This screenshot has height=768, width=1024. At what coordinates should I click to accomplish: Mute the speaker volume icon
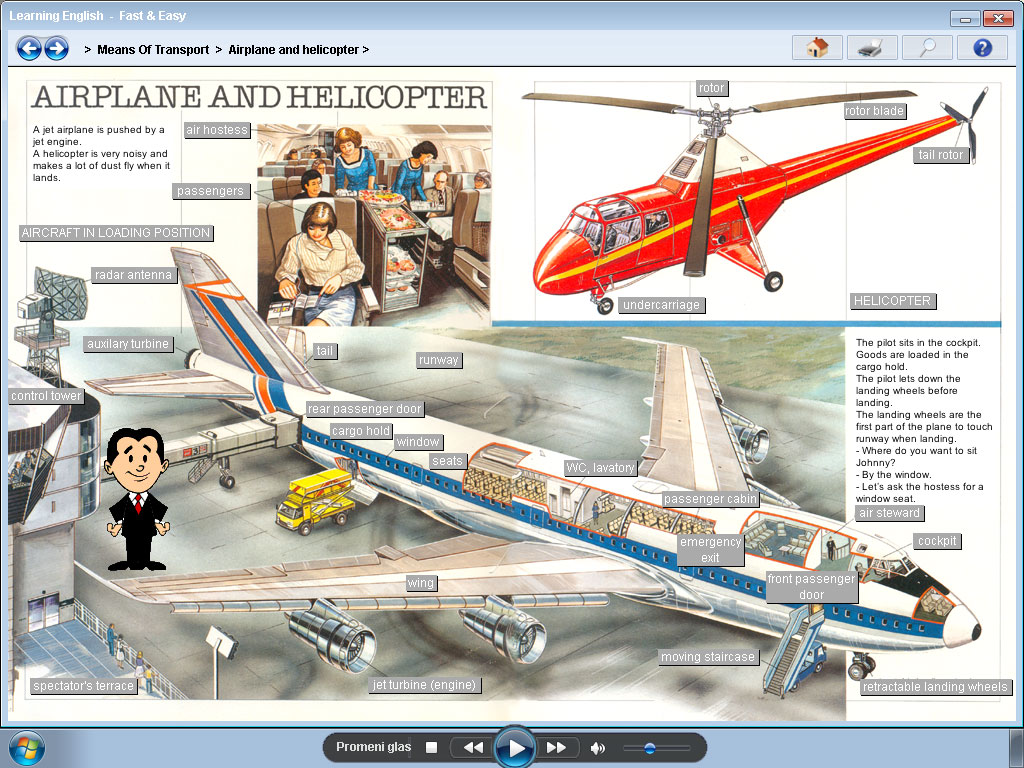(x=598, y=748)
